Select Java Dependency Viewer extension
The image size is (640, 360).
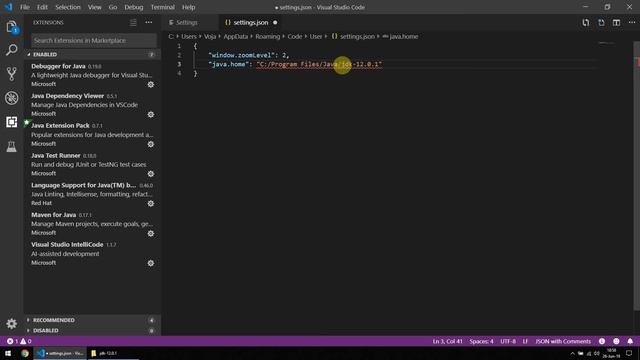tap(92, 105)
